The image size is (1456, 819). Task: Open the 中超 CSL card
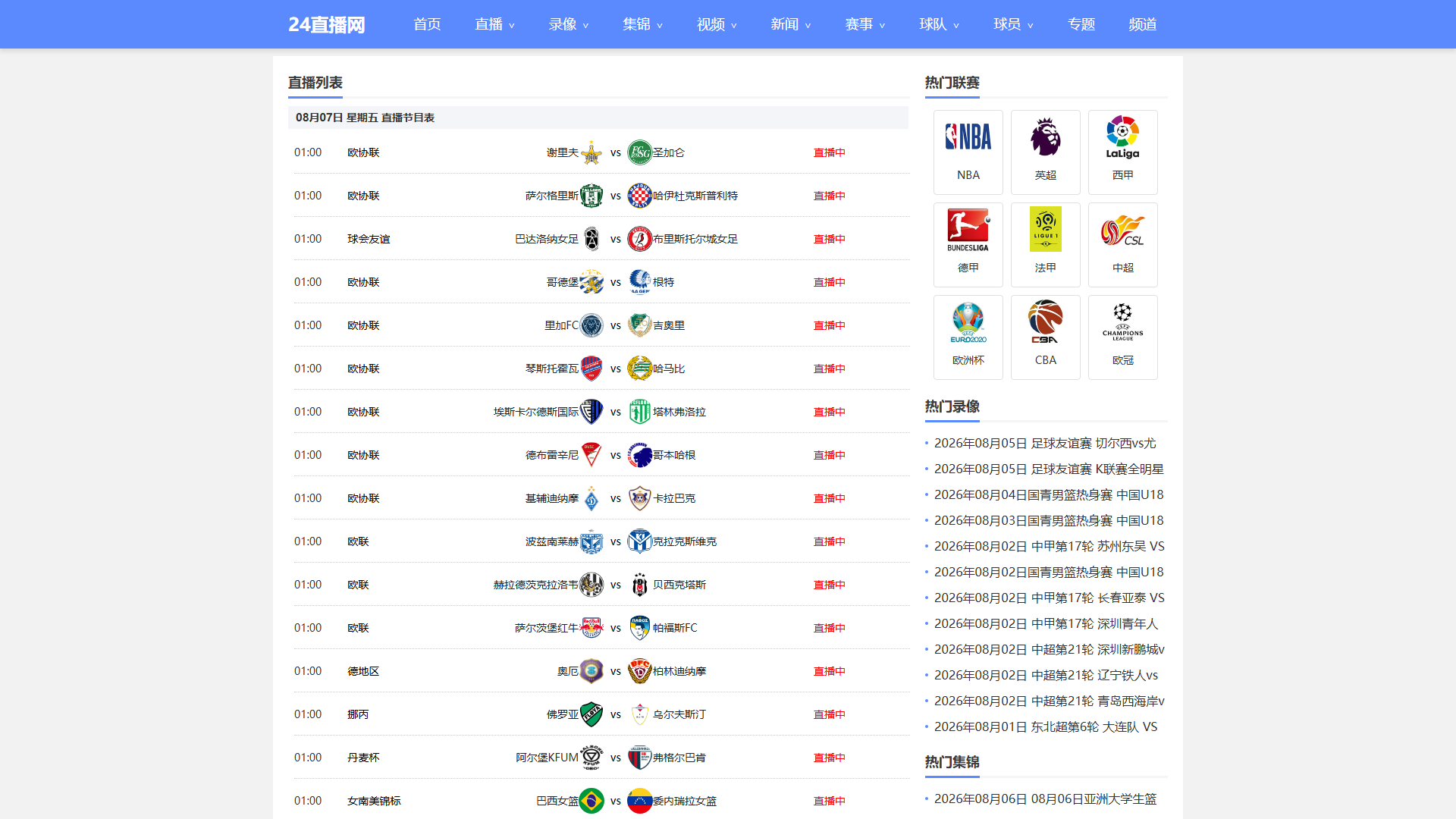[1122, 245]
